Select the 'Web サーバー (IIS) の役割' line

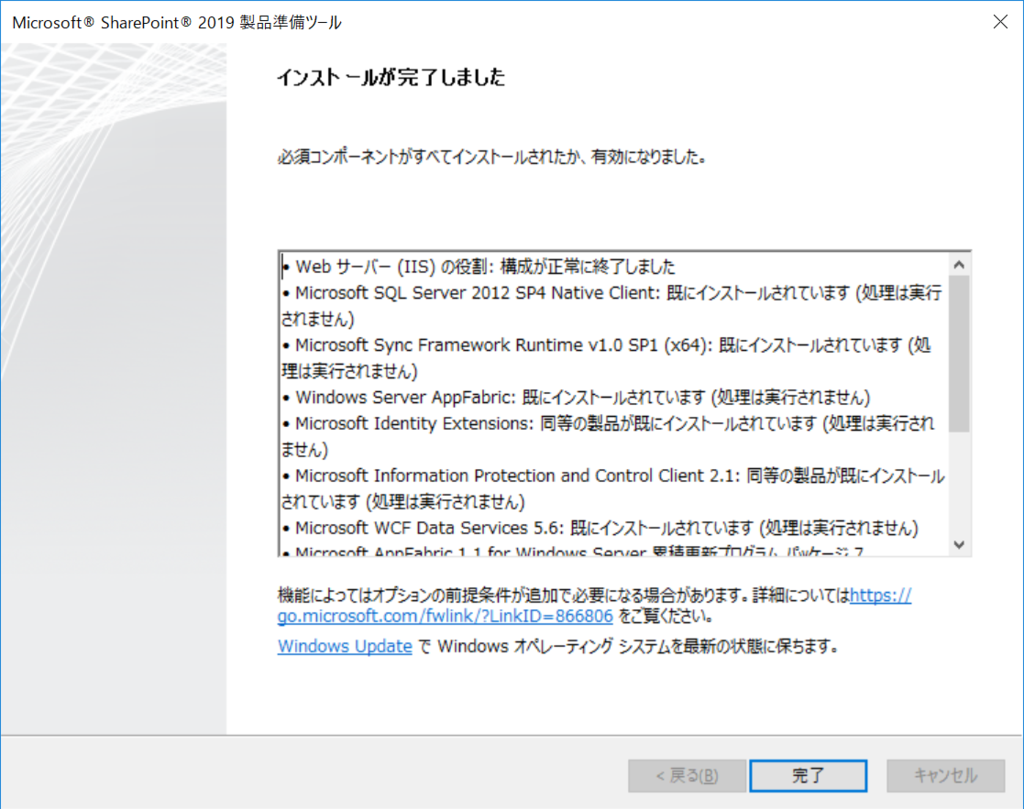coord(479,266)
